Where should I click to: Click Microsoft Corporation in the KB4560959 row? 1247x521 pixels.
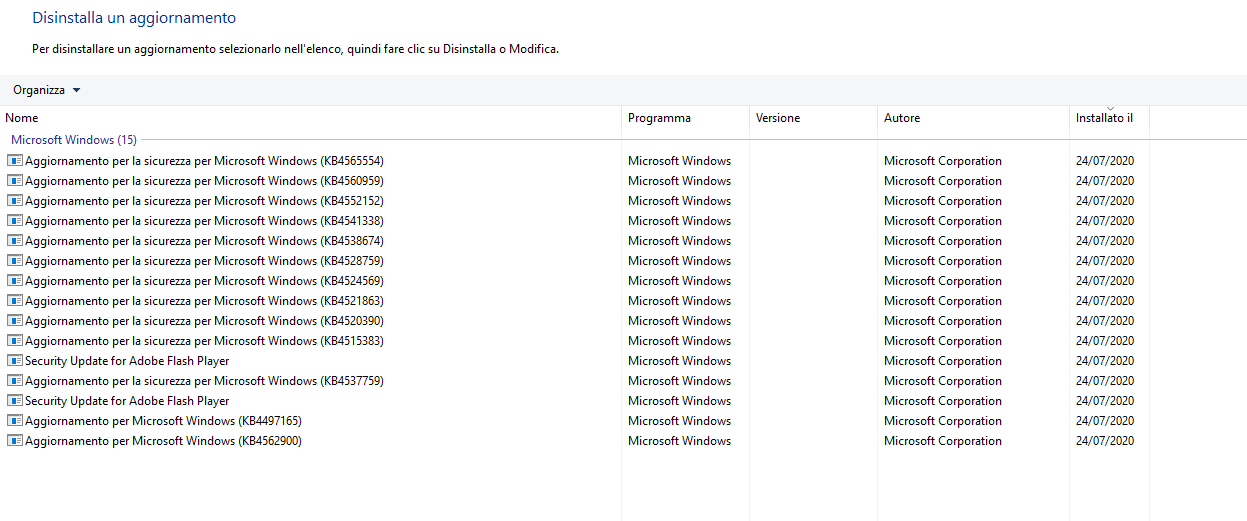(x=943, y=181)
